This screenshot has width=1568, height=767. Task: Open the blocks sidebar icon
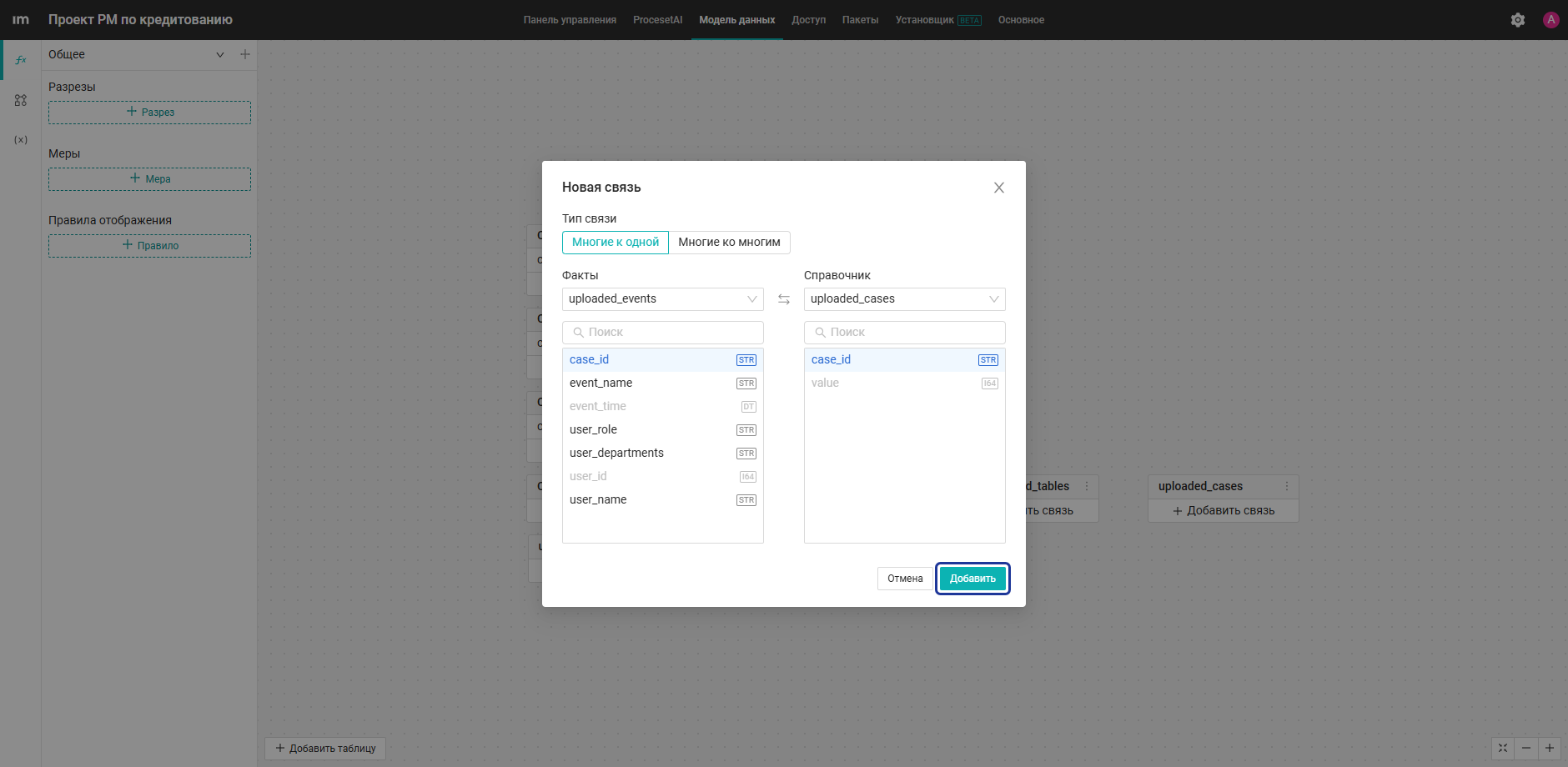click(x=21, y=100)
